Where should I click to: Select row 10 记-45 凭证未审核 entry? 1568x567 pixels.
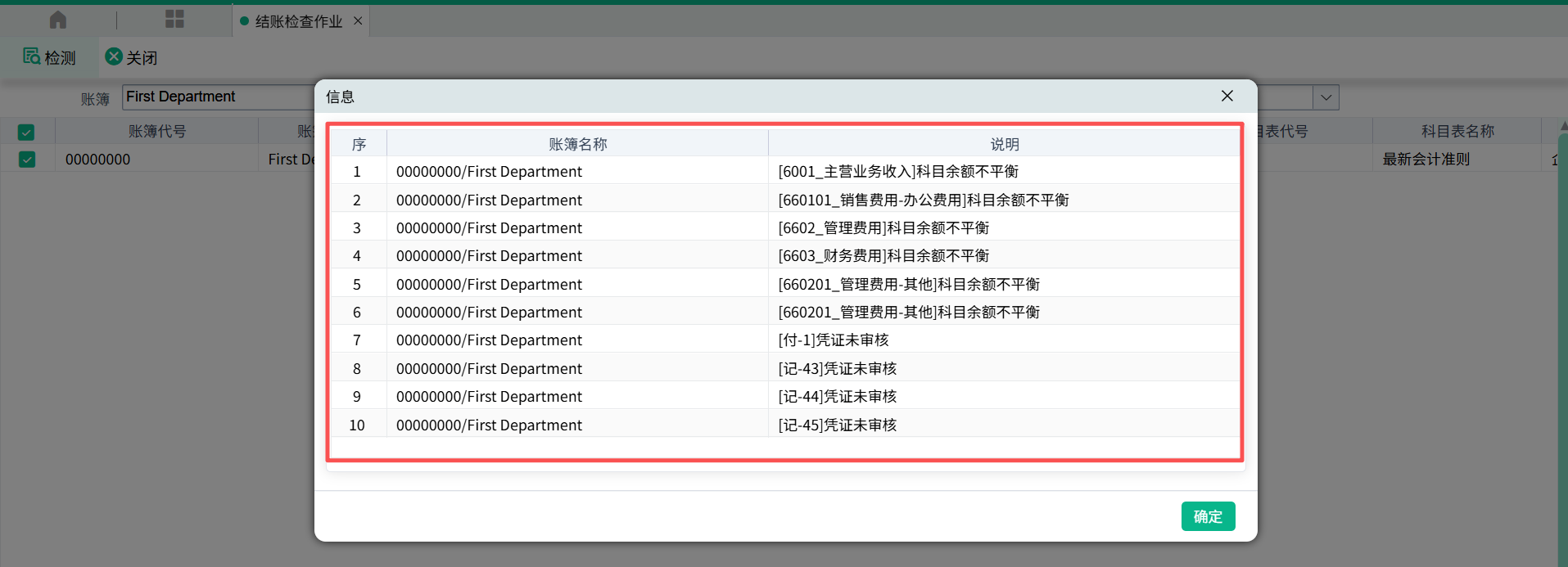(x=837, y=425)
